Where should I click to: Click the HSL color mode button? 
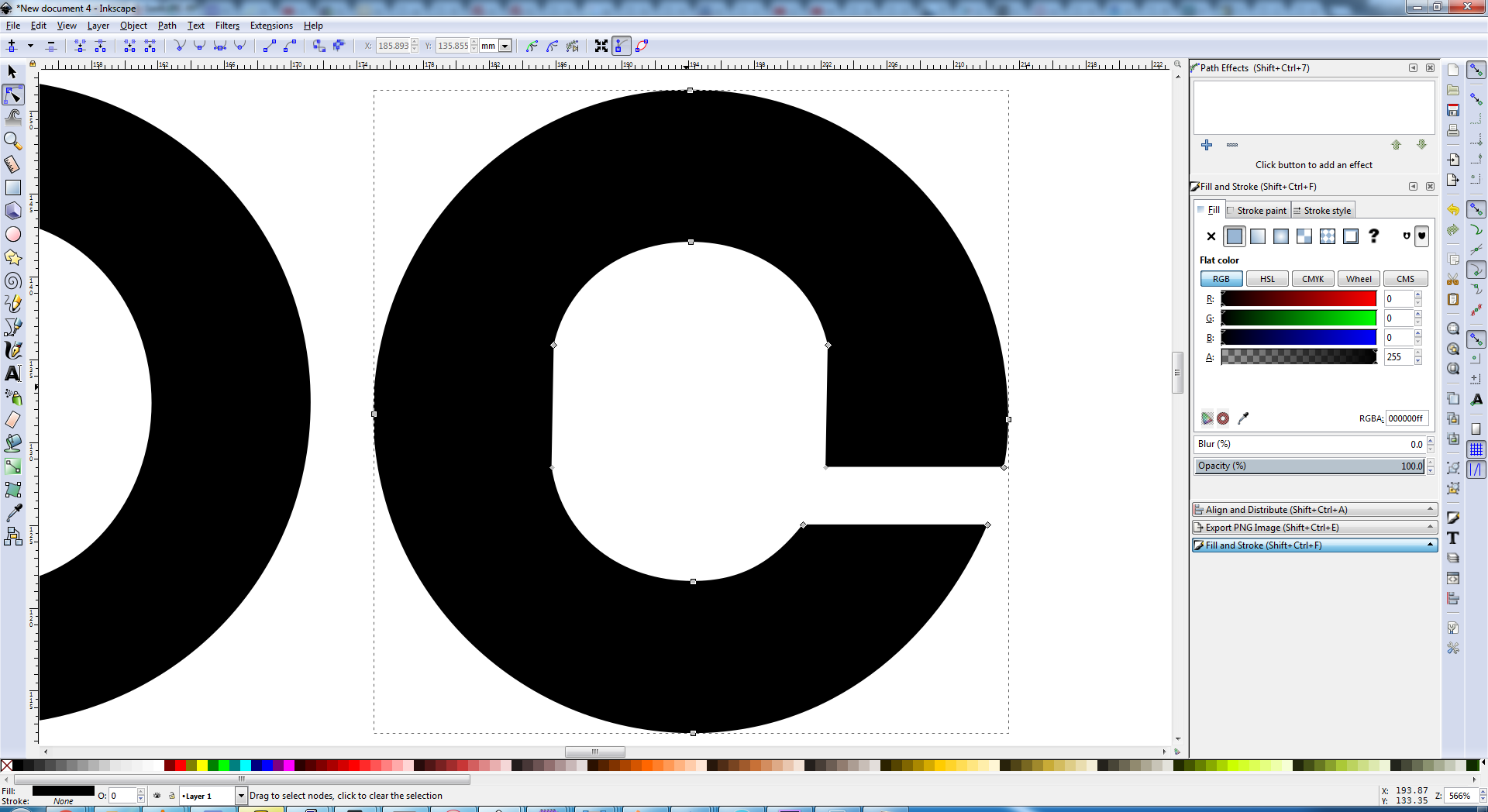[1267, 279]
